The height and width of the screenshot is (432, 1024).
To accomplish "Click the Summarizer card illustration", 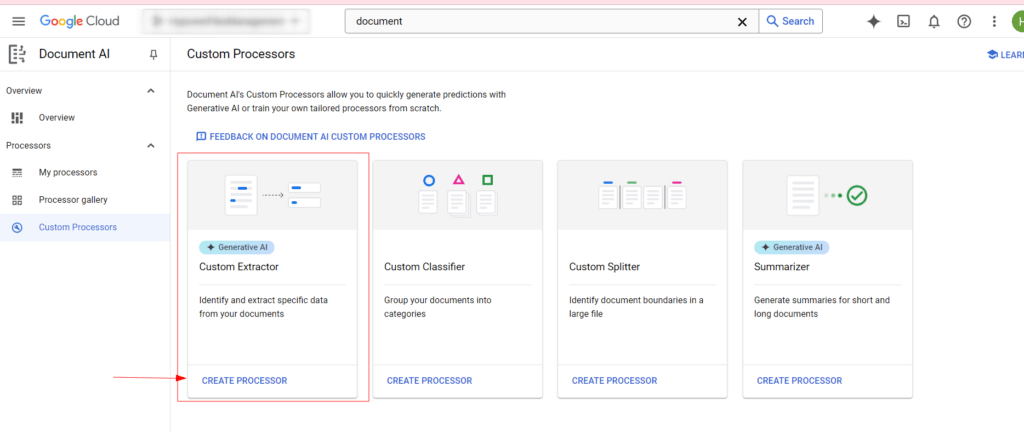I will pos(827,195).
